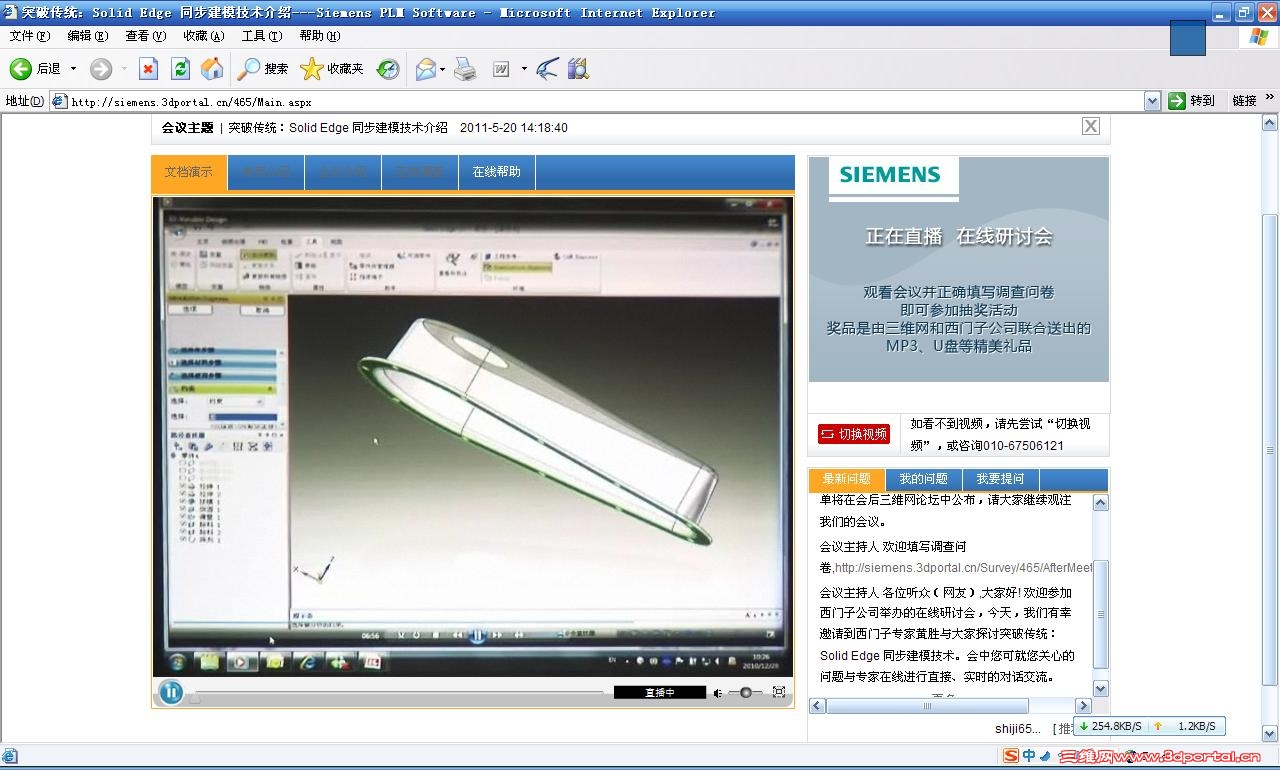Mute the video with the speaker icon
The width and height of the screenshot is (1280, 770).
[718, 692]
